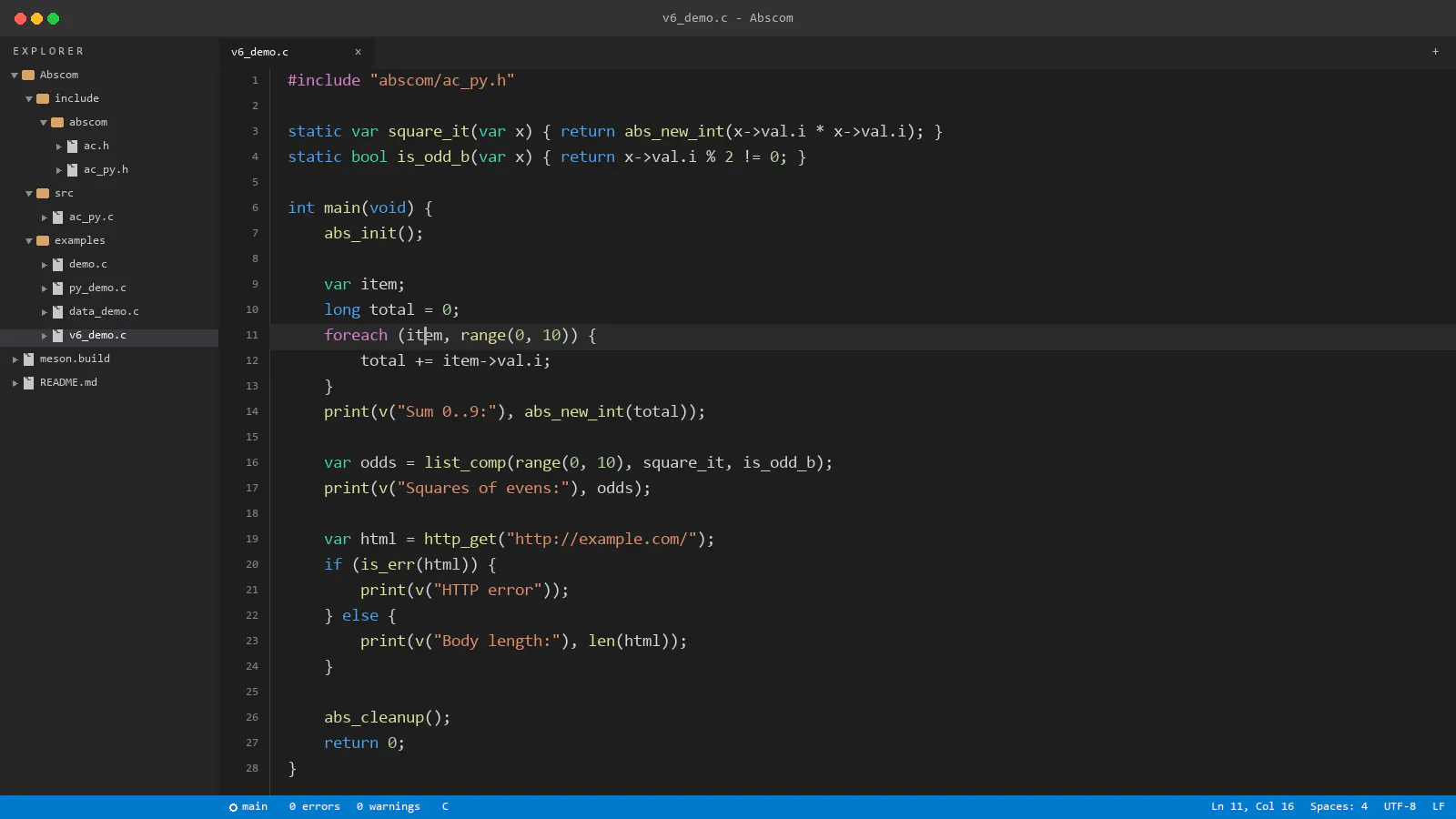Collapse the abscom subfolder arrow
Screen dimensions: 1456x819
[x=44, y=123]
